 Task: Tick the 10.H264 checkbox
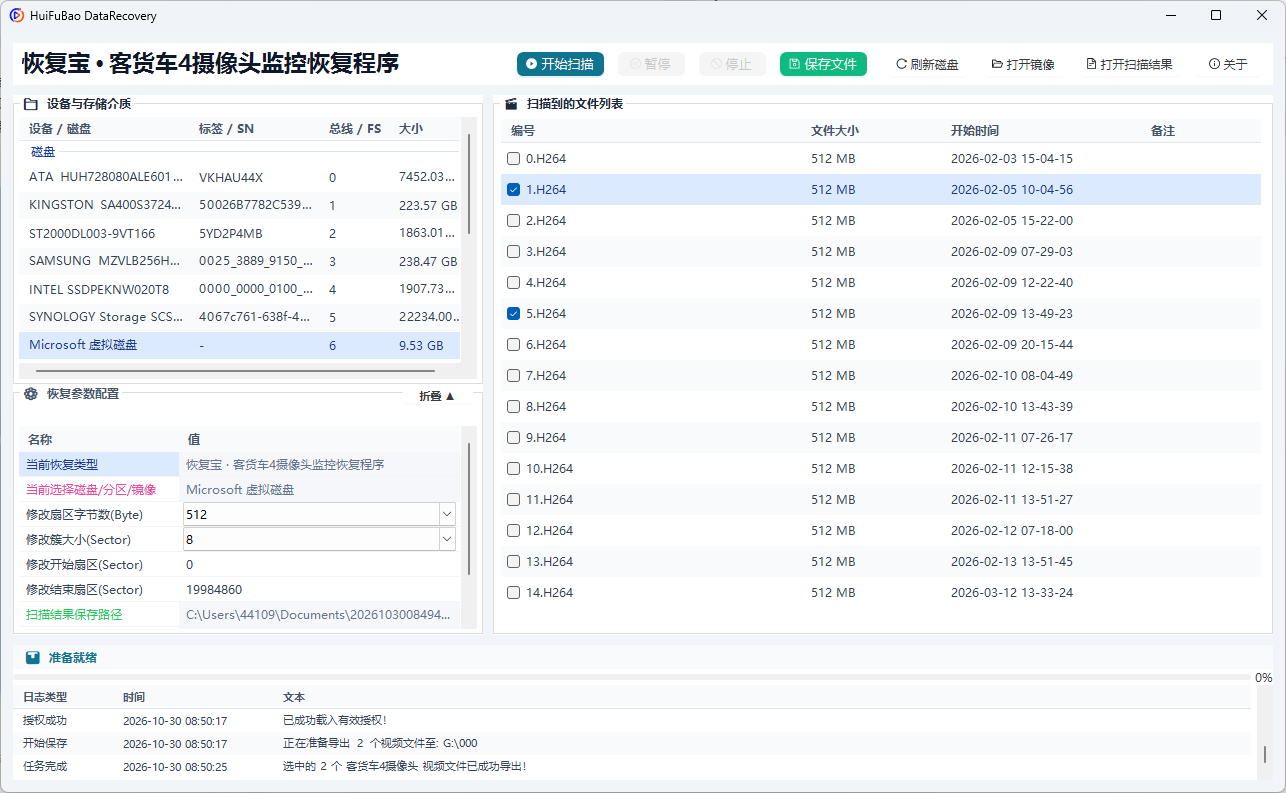click(514, 469)
